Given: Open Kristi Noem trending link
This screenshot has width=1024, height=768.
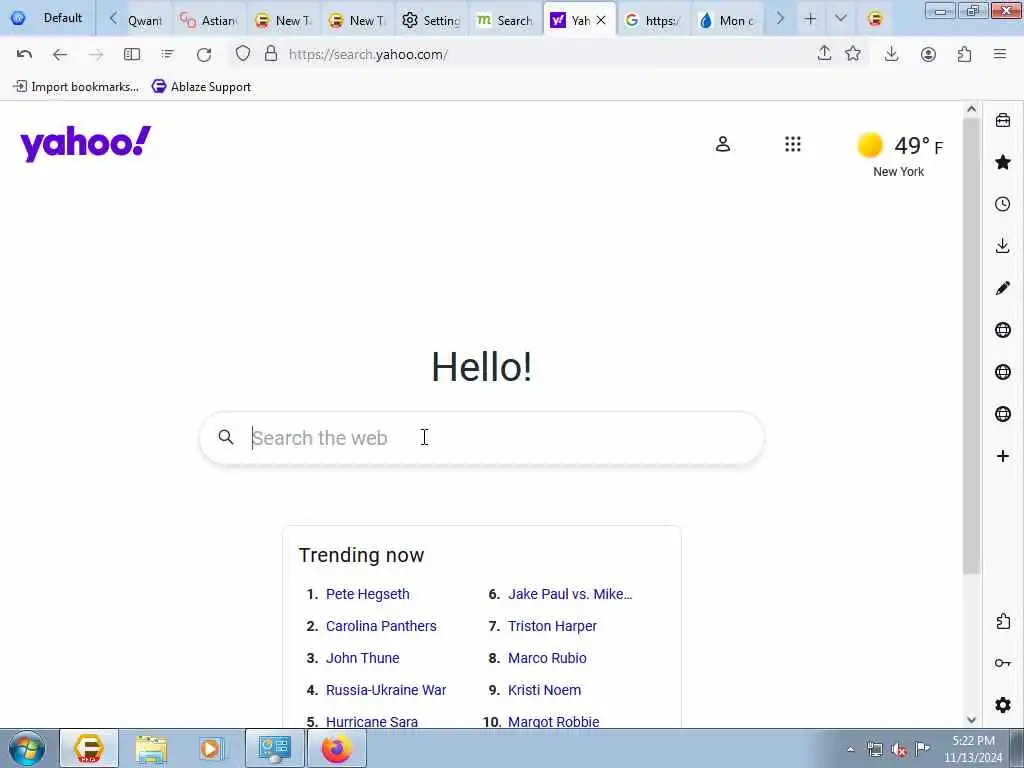Looking at the screenshot, I should click(x=545, y=690).
